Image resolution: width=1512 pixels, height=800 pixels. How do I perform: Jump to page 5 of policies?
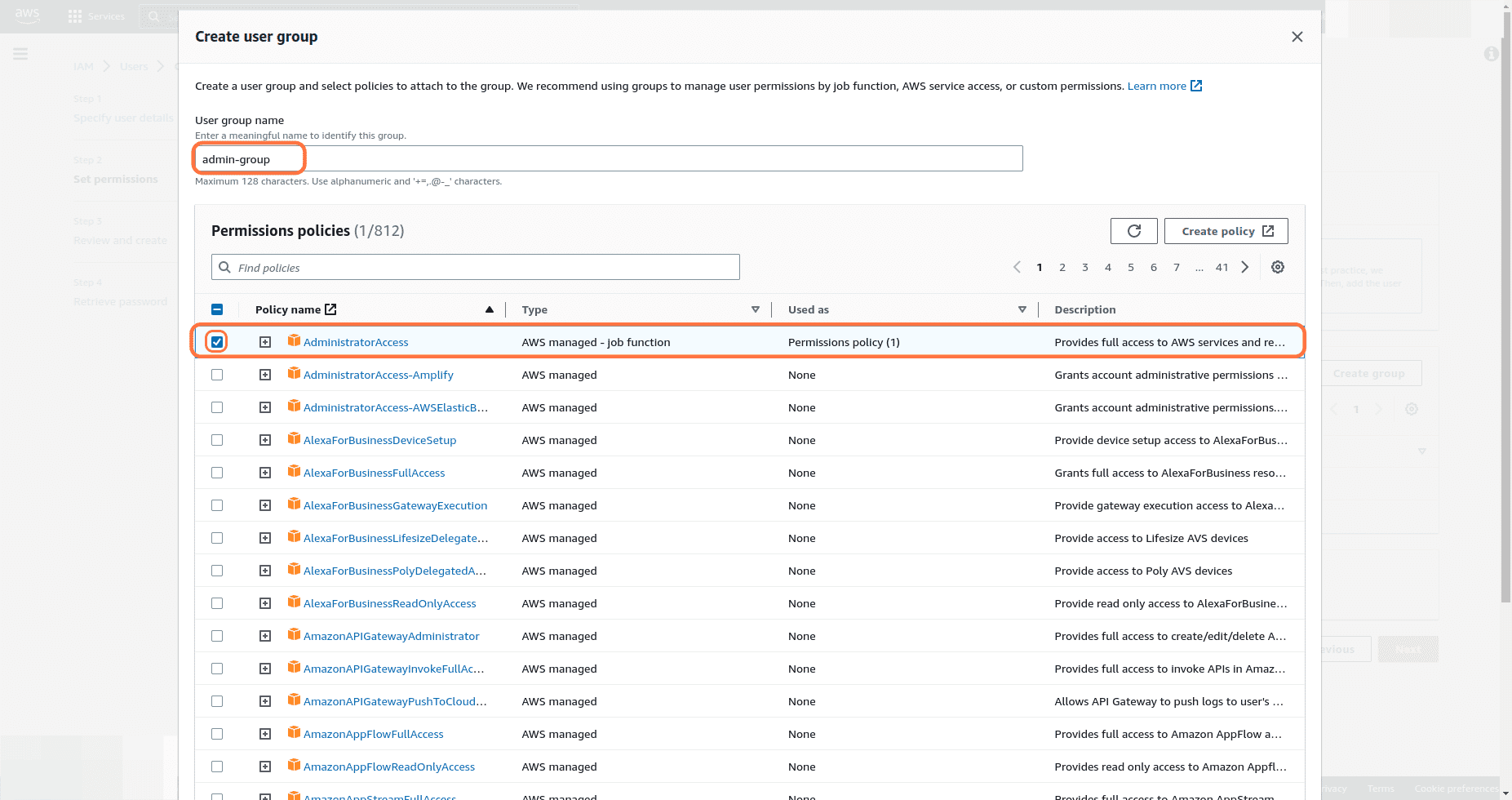[1131, 267]
